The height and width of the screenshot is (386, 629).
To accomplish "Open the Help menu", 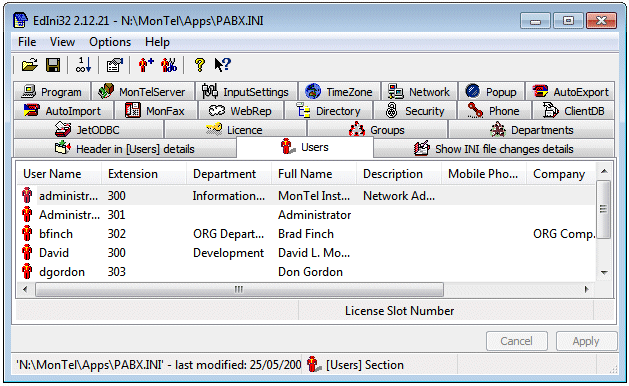I will click(157, 42).
